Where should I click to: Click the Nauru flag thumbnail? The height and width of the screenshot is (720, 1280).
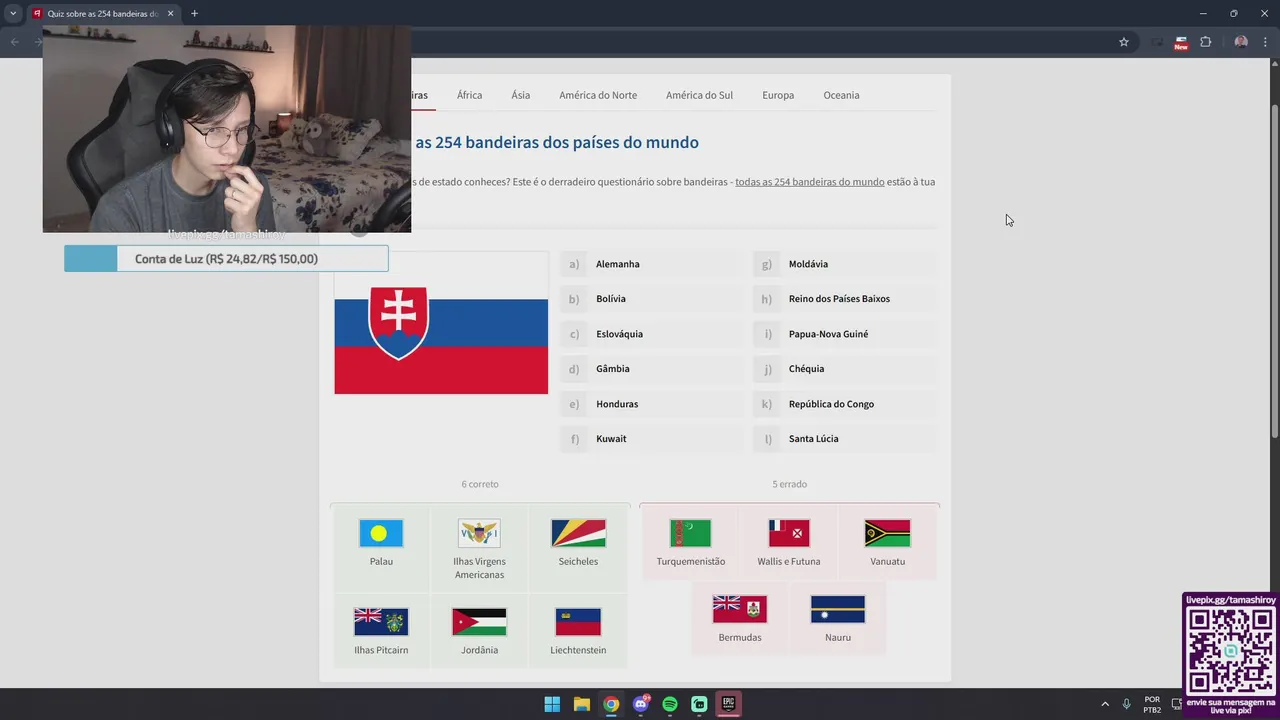838,609
